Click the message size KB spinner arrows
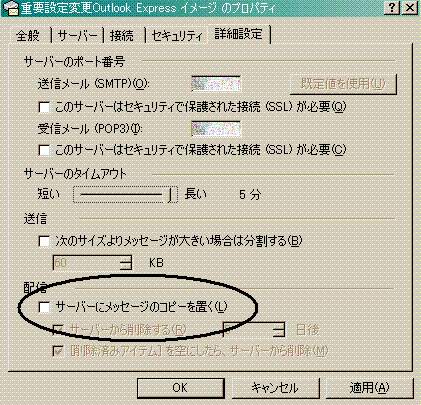This screenshot has height=405, width=421. (126, 263)
